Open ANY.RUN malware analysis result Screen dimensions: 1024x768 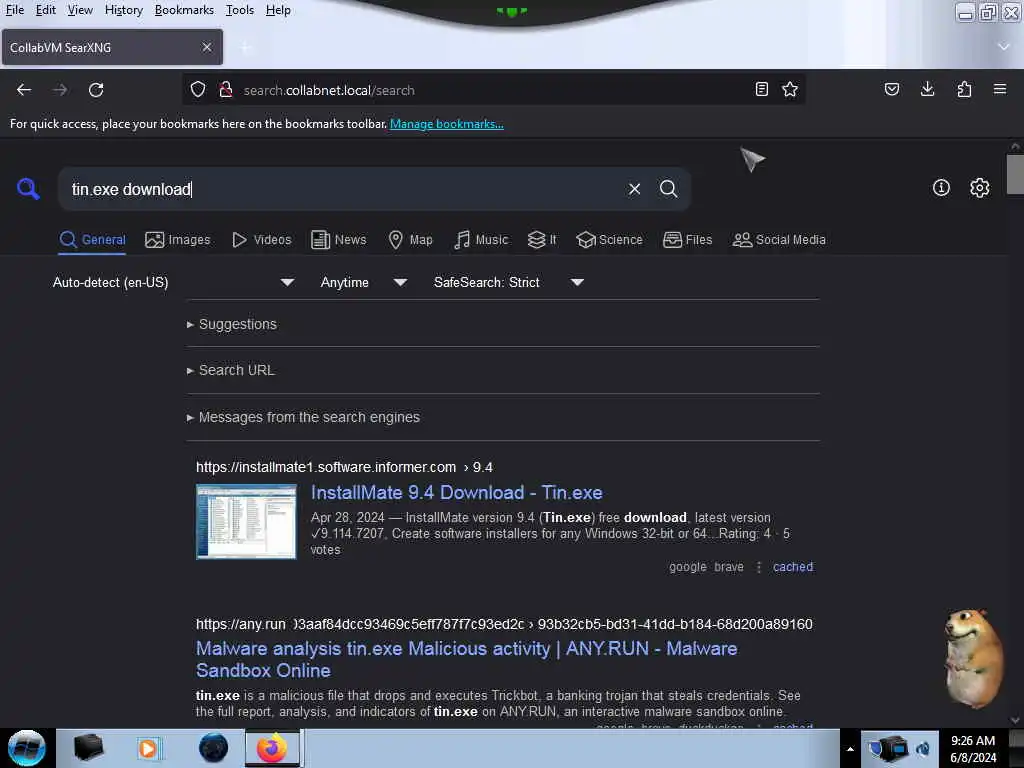(x=466, y=660)
